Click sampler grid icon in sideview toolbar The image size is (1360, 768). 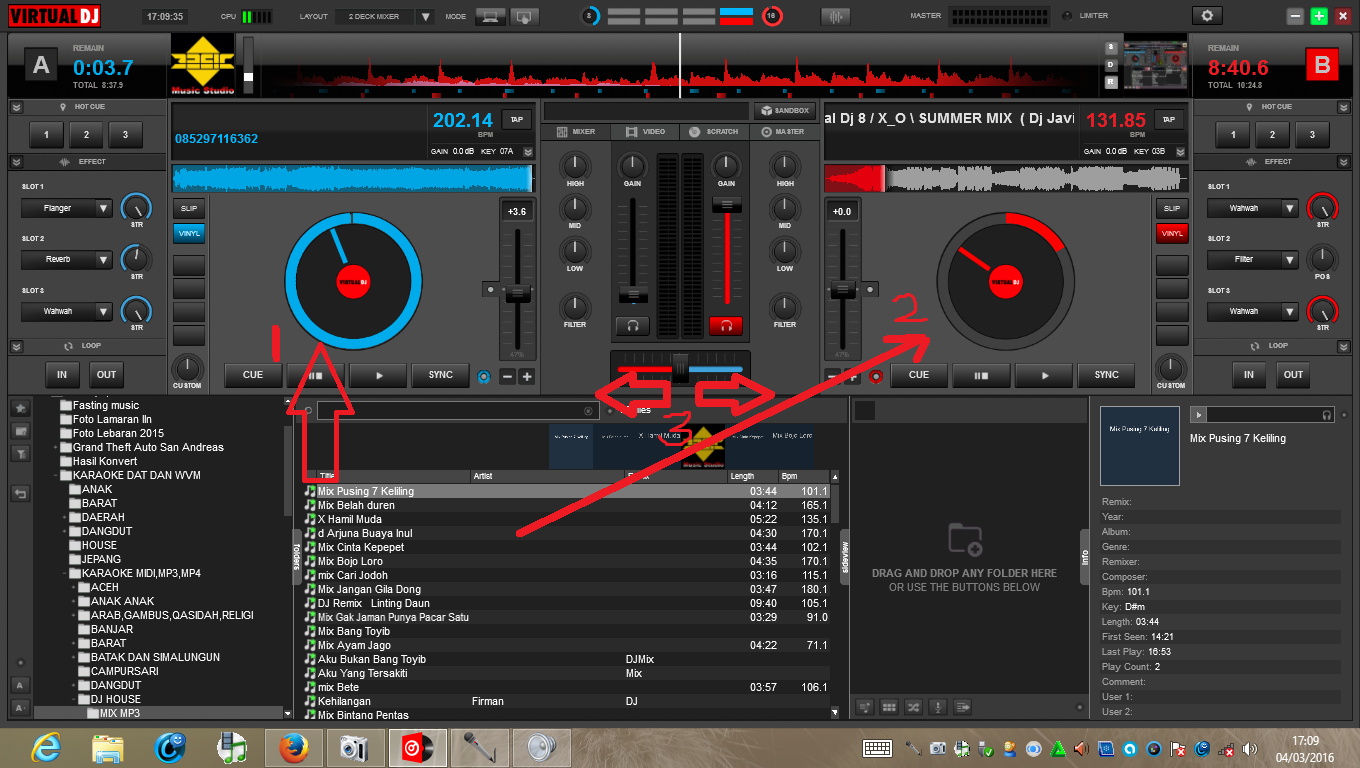[889, 707]
